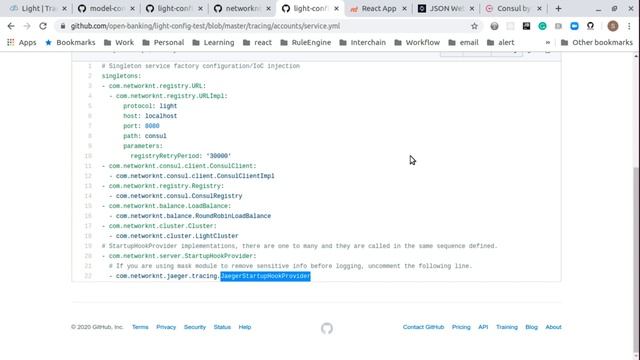Switch to the JSON Web tab
This screenshot has width=640, height=360.
point(446,9)
